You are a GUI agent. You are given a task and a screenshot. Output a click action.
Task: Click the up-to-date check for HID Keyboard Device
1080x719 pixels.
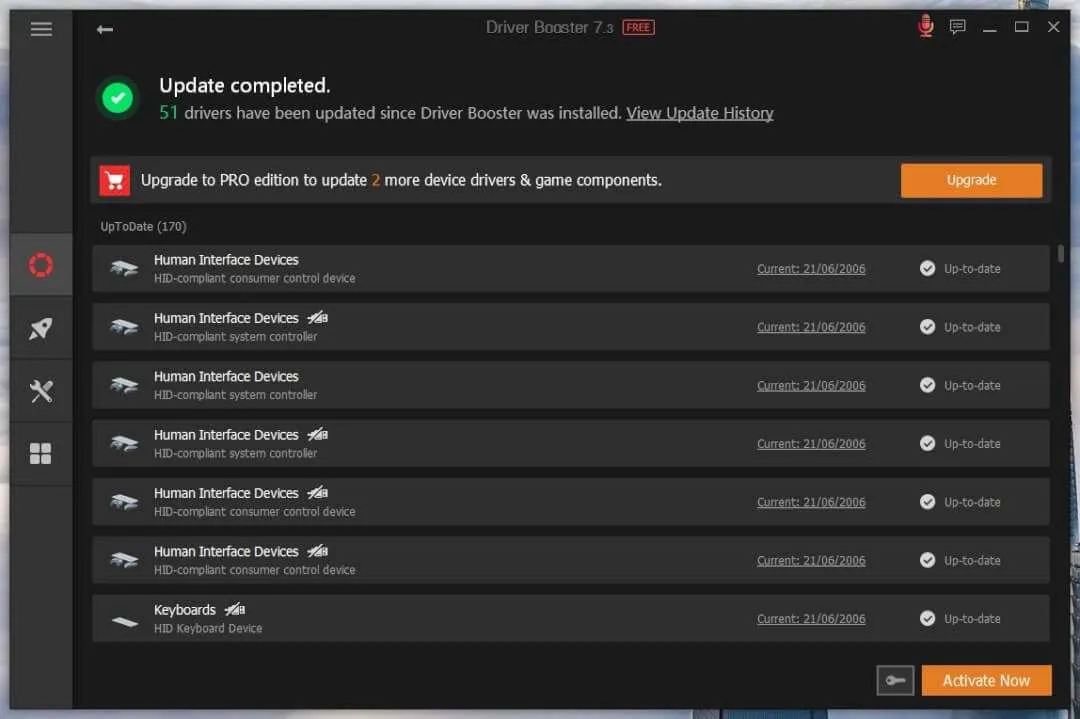tap(928, 618)
